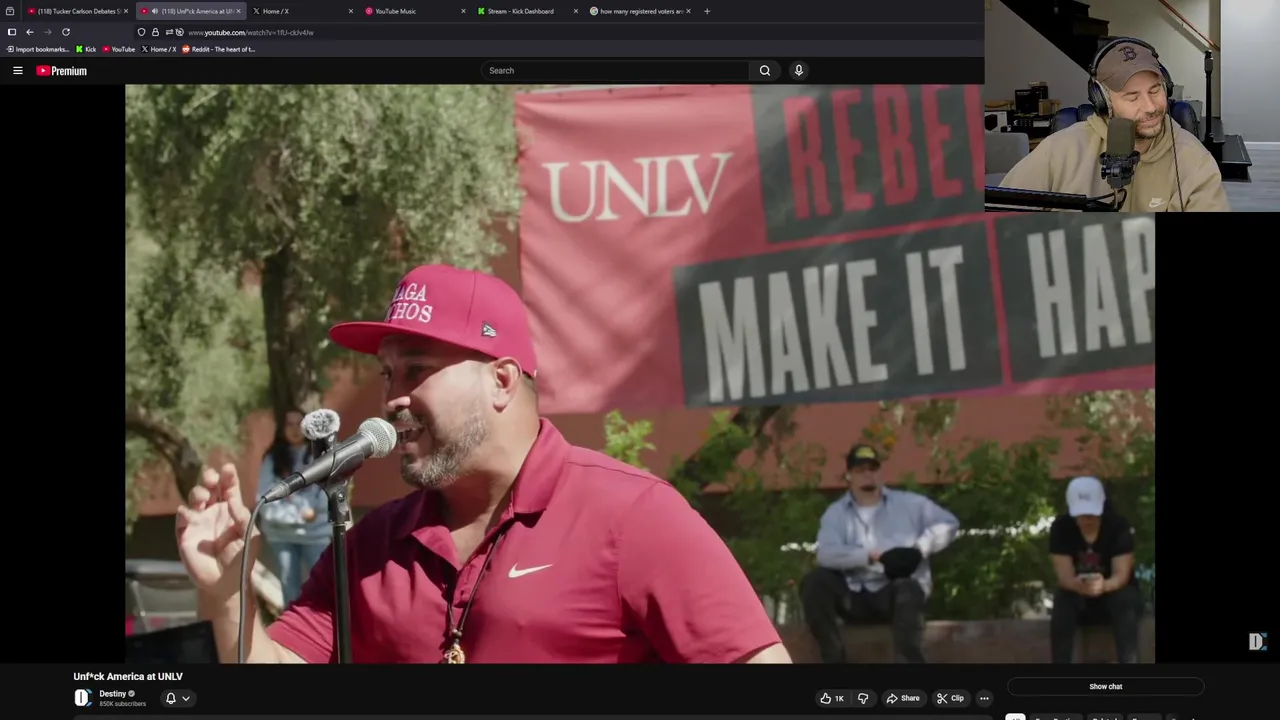Open Import bookmarks bookmark item
Viewport: 1280px width, 720px height.
coord(39,49)
